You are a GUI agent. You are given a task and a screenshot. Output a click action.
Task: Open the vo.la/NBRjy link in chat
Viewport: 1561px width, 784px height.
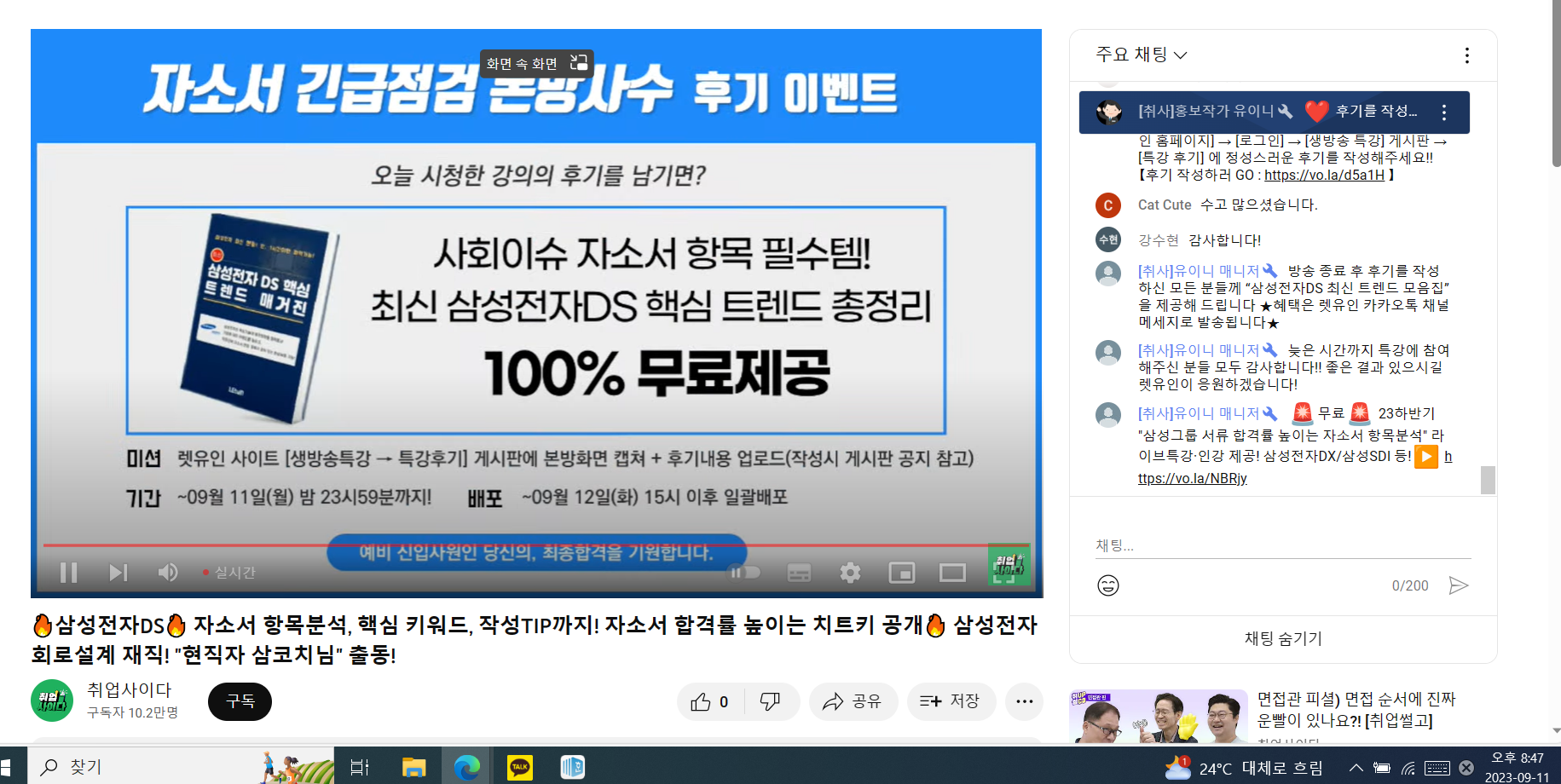click(1193, 478)
